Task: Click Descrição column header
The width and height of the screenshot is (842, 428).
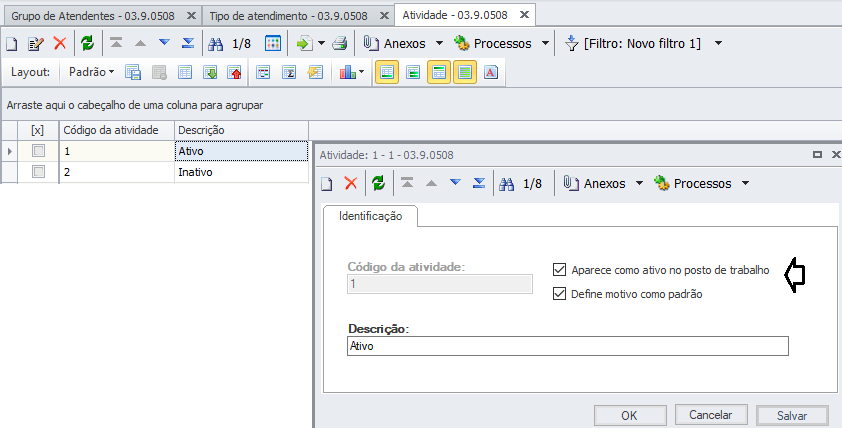Action: tap(241, 130)
